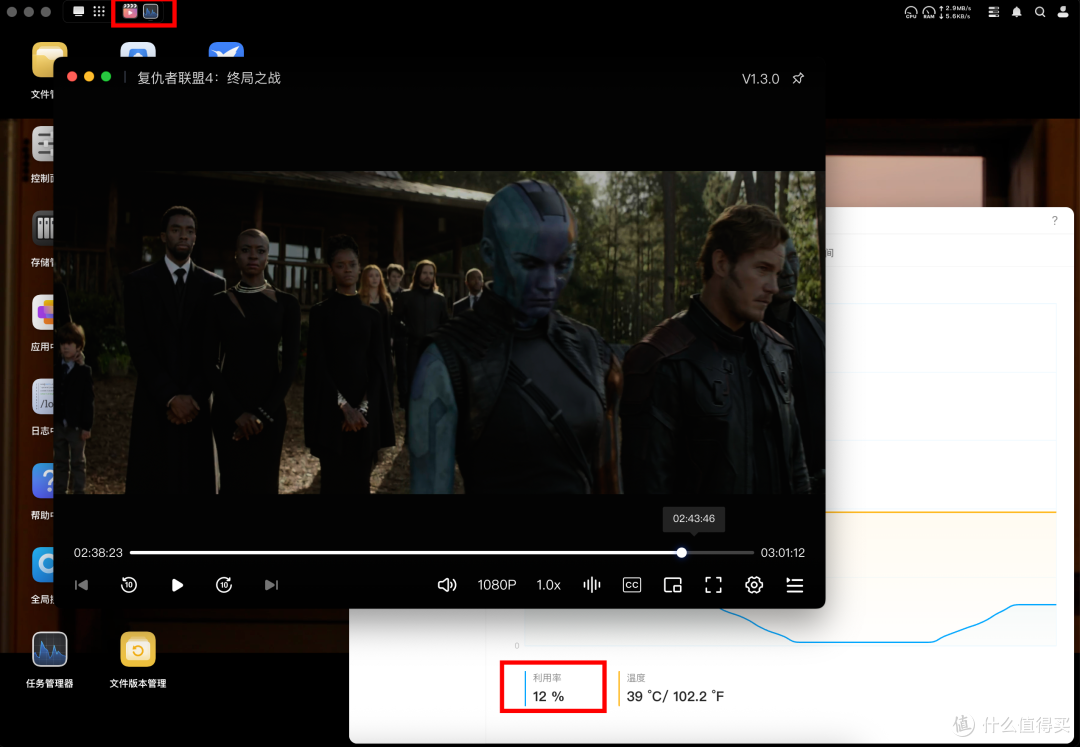Open search from the top bar magnifier
Image resolution: width=1080 pixels, height=747 pixels.
click(x=1040, y=12)
